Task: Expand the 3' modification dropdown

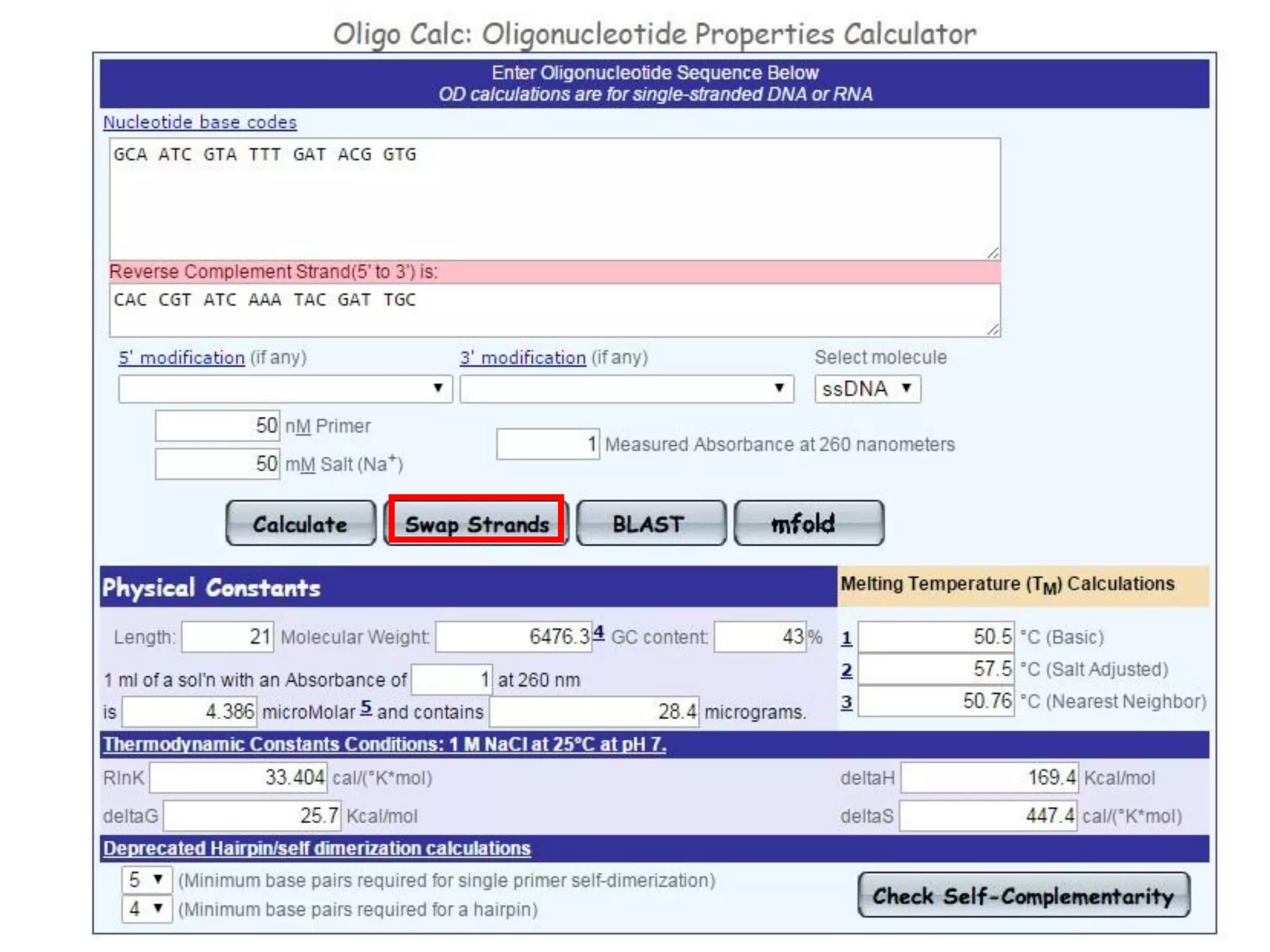Action: [x=626, y=389]
